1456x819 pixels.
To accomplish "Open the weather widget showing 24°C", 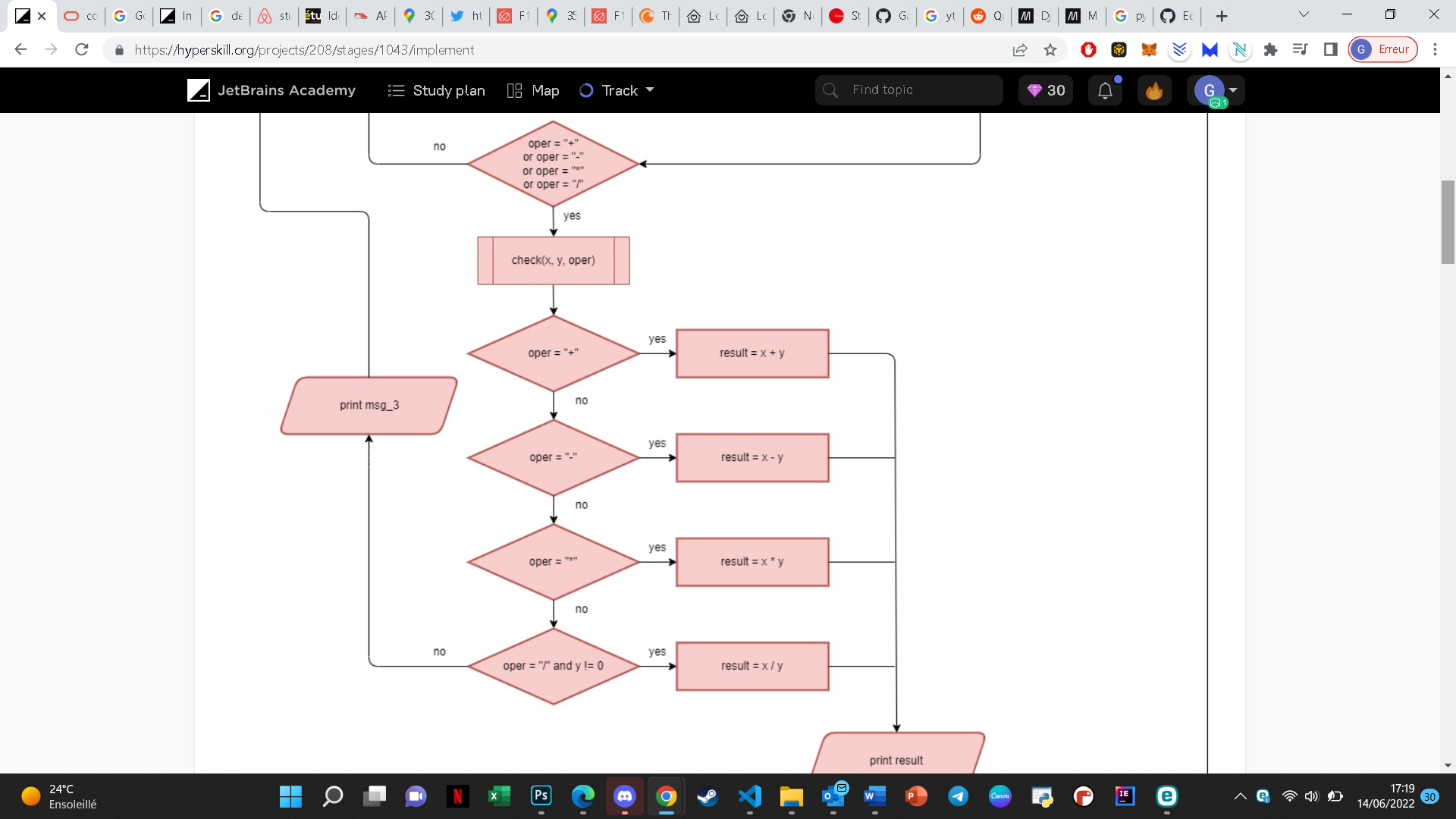I will click(61, 796).
